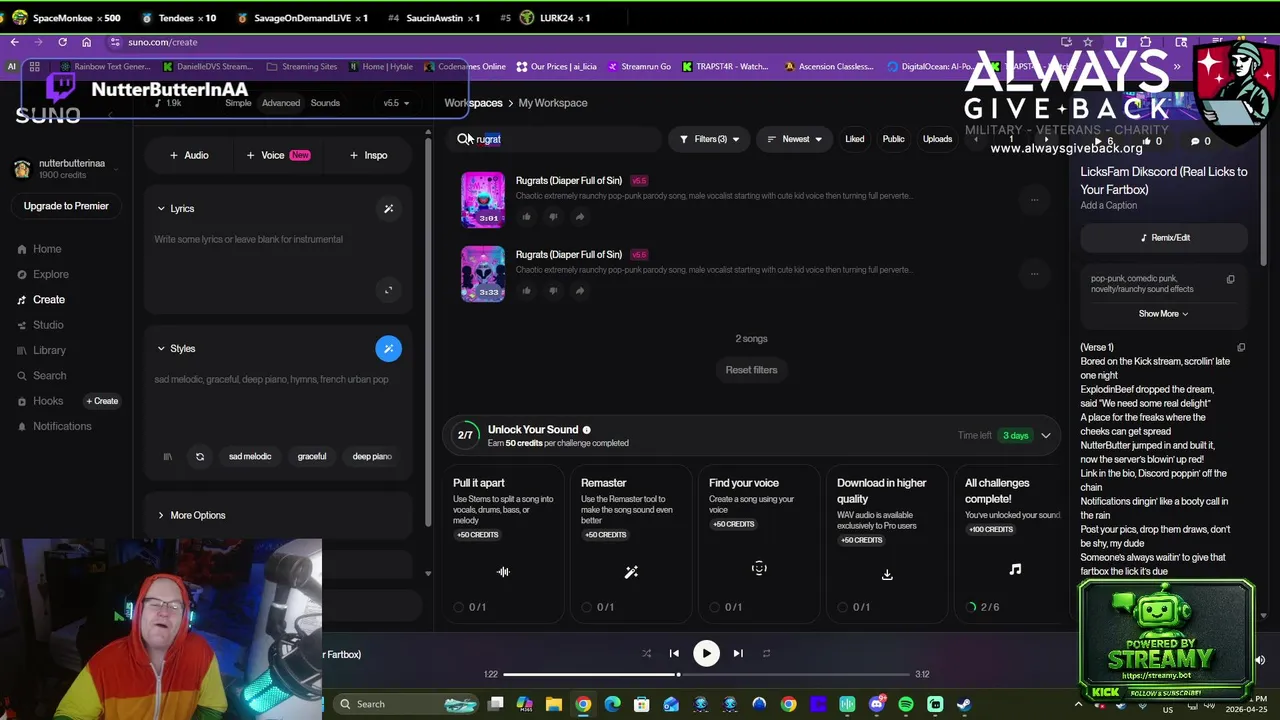Screen dimensions: 1280x720
Task: Click the stems waveform icon in Pull it apart
Action: (503, 572)
